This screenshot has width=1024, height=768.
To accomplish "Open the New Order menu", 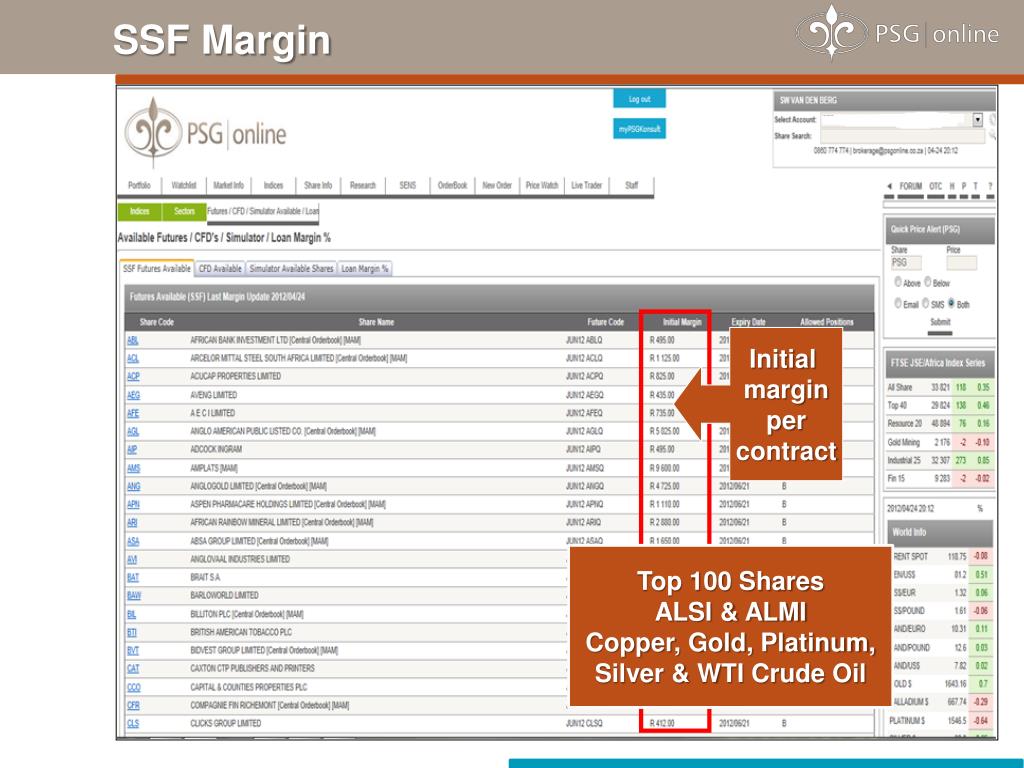I will coord(497,185).
